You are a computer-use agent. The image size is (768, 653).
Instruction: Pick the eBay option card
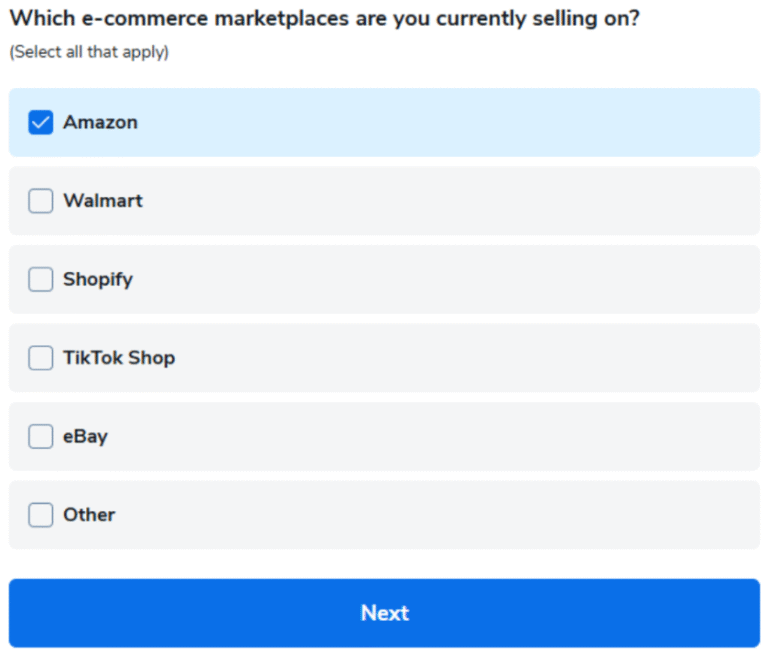[384, 436]
